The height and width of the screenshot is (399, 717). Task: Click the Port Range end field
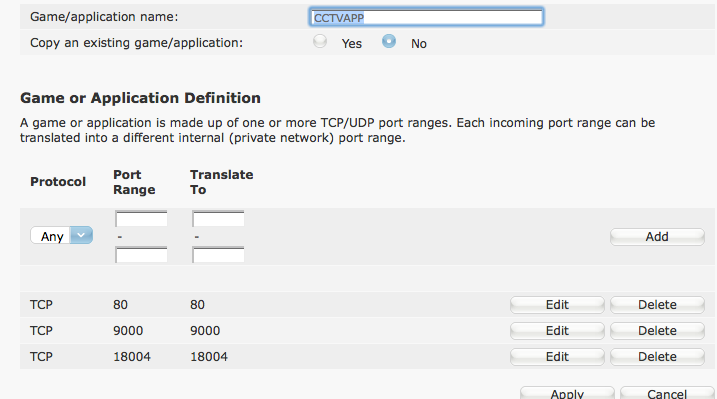pos(141,255)
